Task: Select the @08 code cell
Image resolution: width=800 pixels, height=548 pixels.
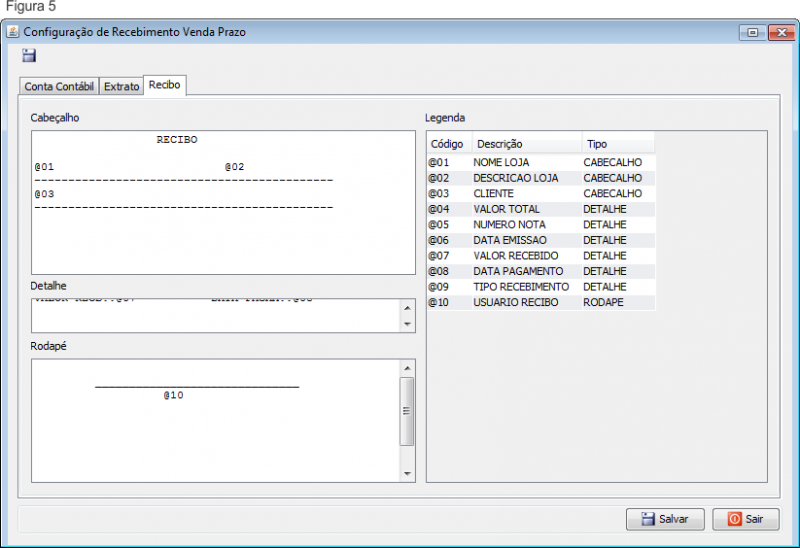Action: point(449,271)
